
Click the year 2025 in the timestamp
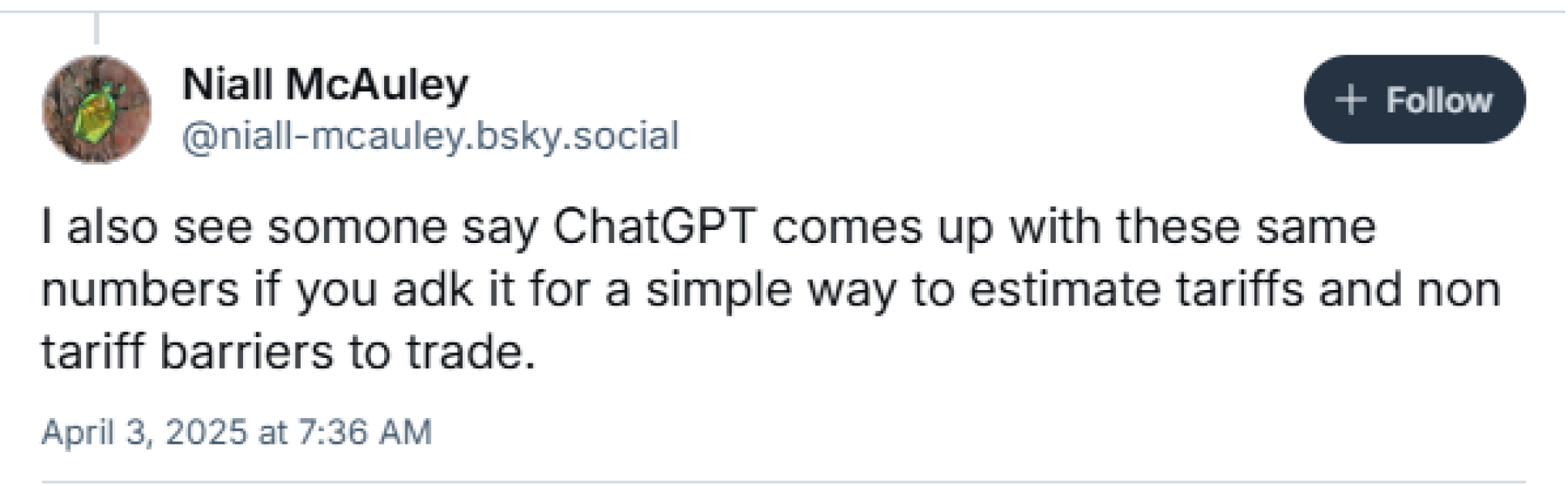(x=206, y=432)
